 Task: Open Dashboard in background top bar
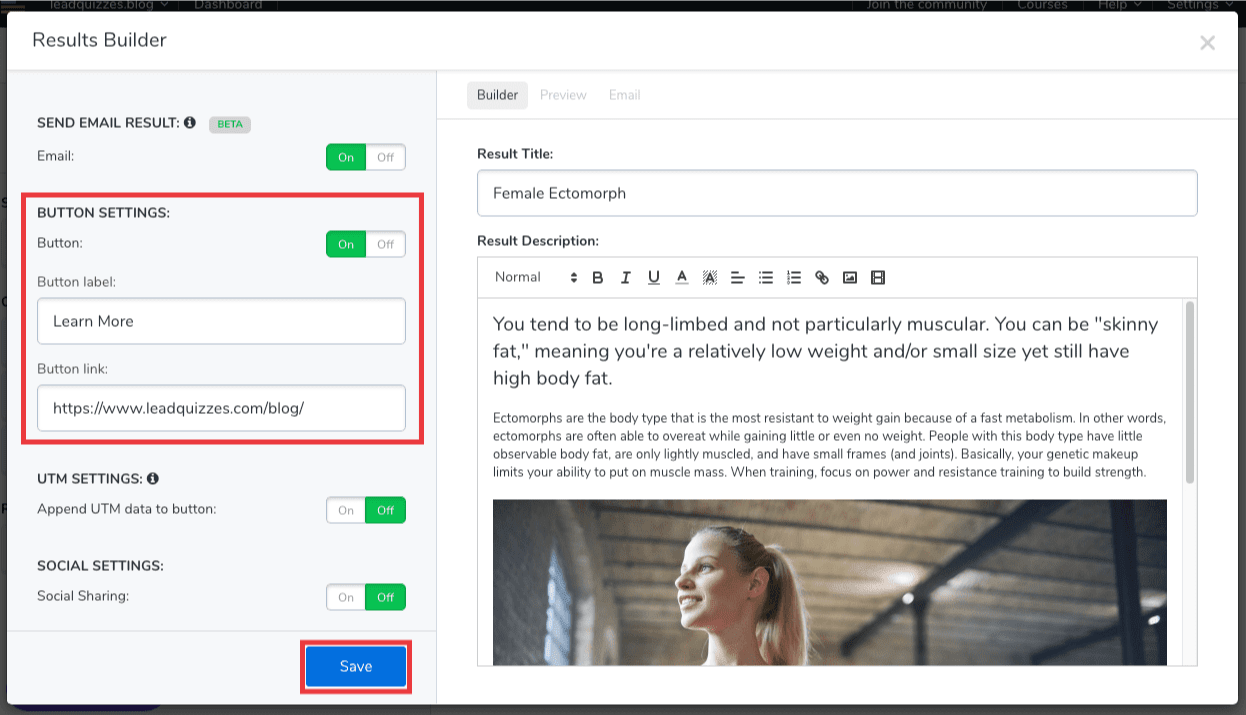click(228, 5)
